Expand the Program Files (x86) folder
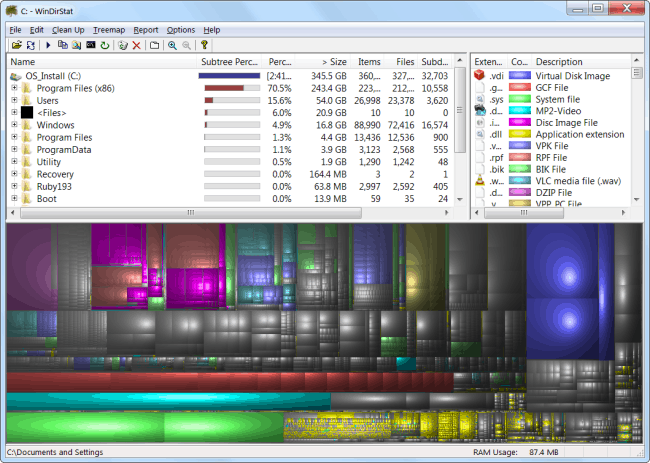Image resolution: width=650 pixels, height=463 pixels. [x=14, y=88]
